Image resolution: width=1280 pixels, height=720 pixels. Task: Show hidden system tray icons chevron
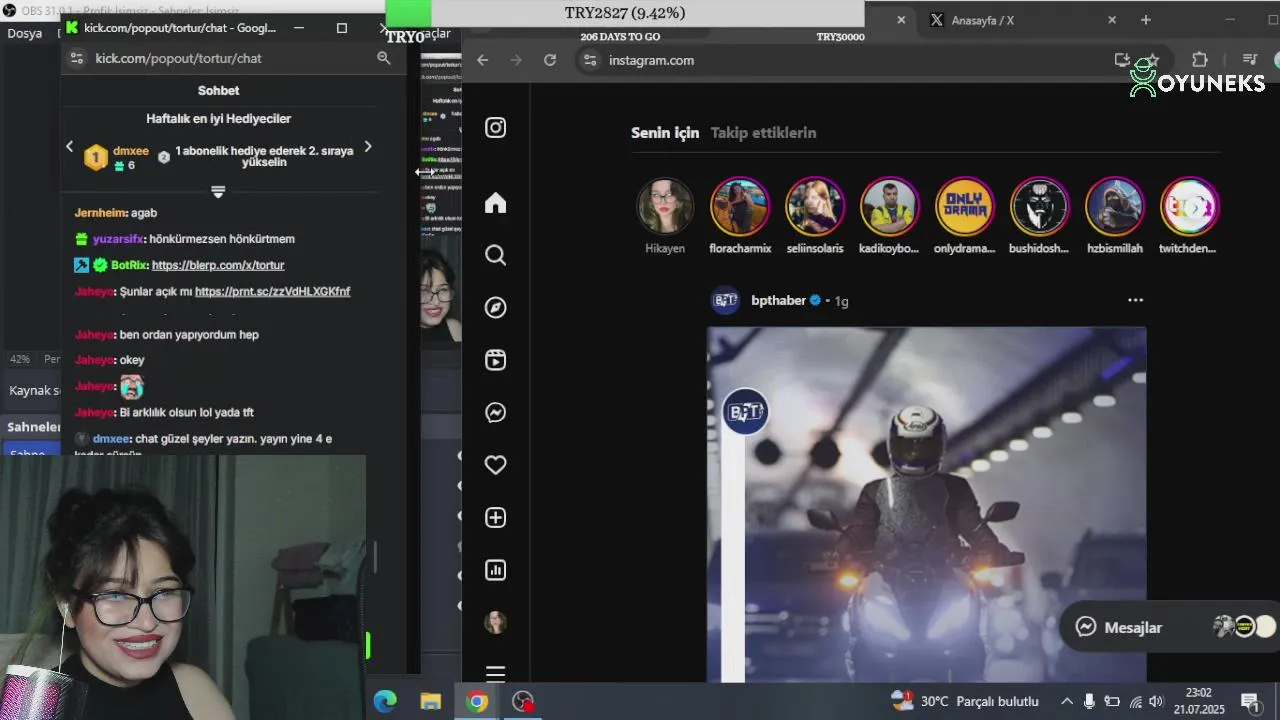coord(1067,701)
